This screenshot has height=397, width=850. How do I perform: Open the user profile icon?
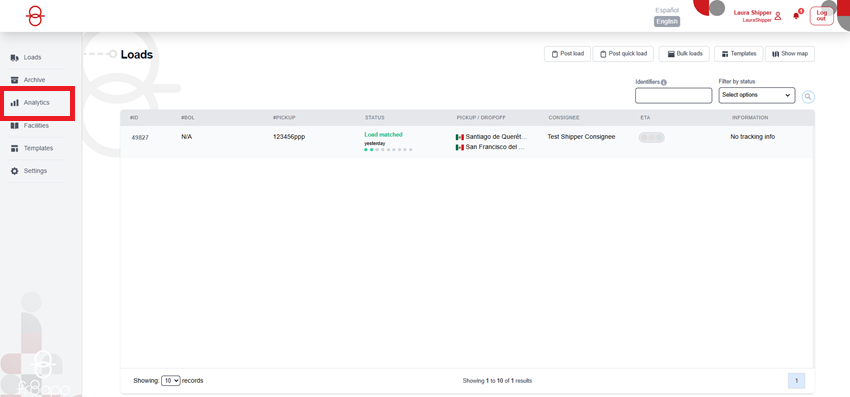[x=778, y=16]
